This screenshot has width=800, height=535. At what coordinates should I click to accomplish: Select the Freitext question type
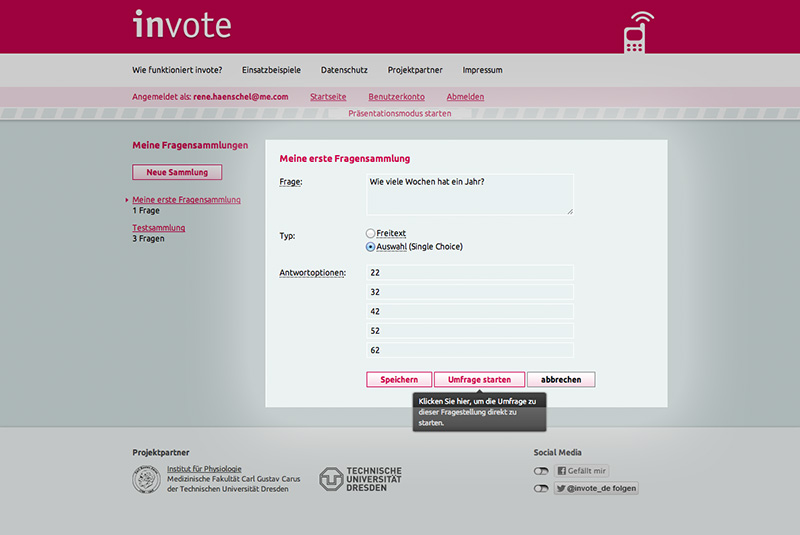(371, 233)
